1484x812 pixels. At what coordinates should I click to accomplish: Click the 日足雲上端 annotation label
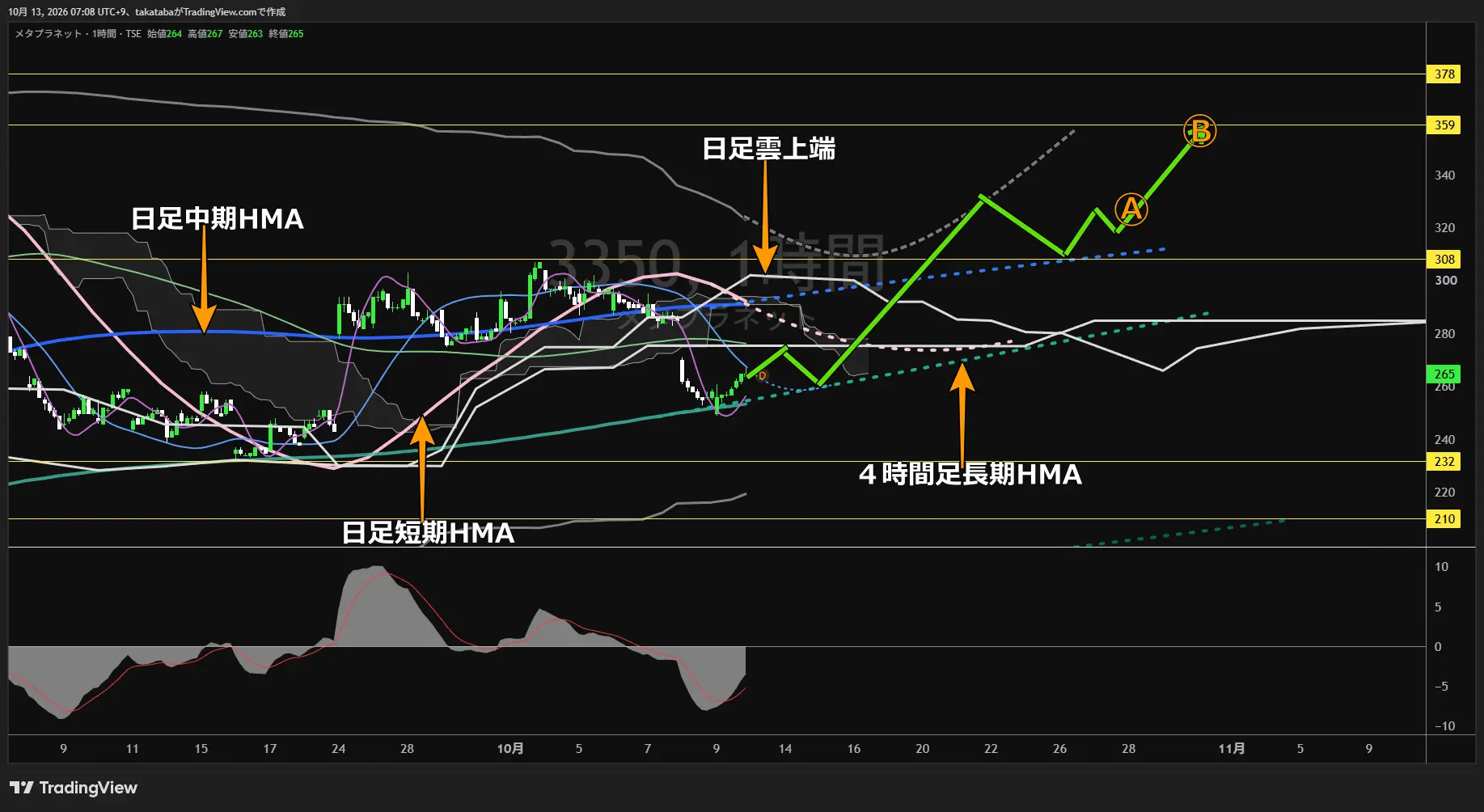pos(769,149)
